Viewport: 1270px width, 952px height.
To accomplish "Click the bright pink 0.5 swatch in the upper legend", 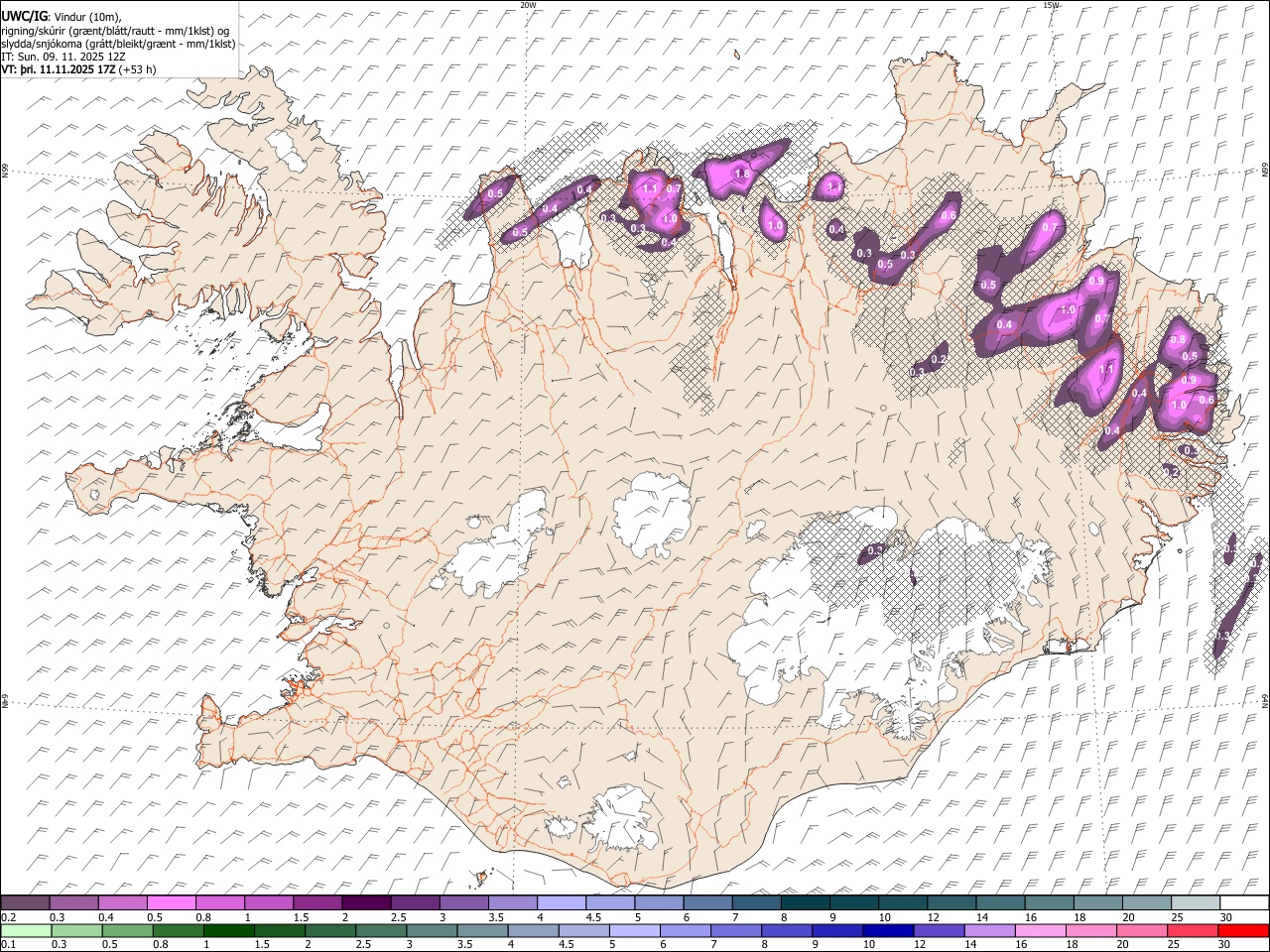I will pyautogui.click(x=171, y=902).
